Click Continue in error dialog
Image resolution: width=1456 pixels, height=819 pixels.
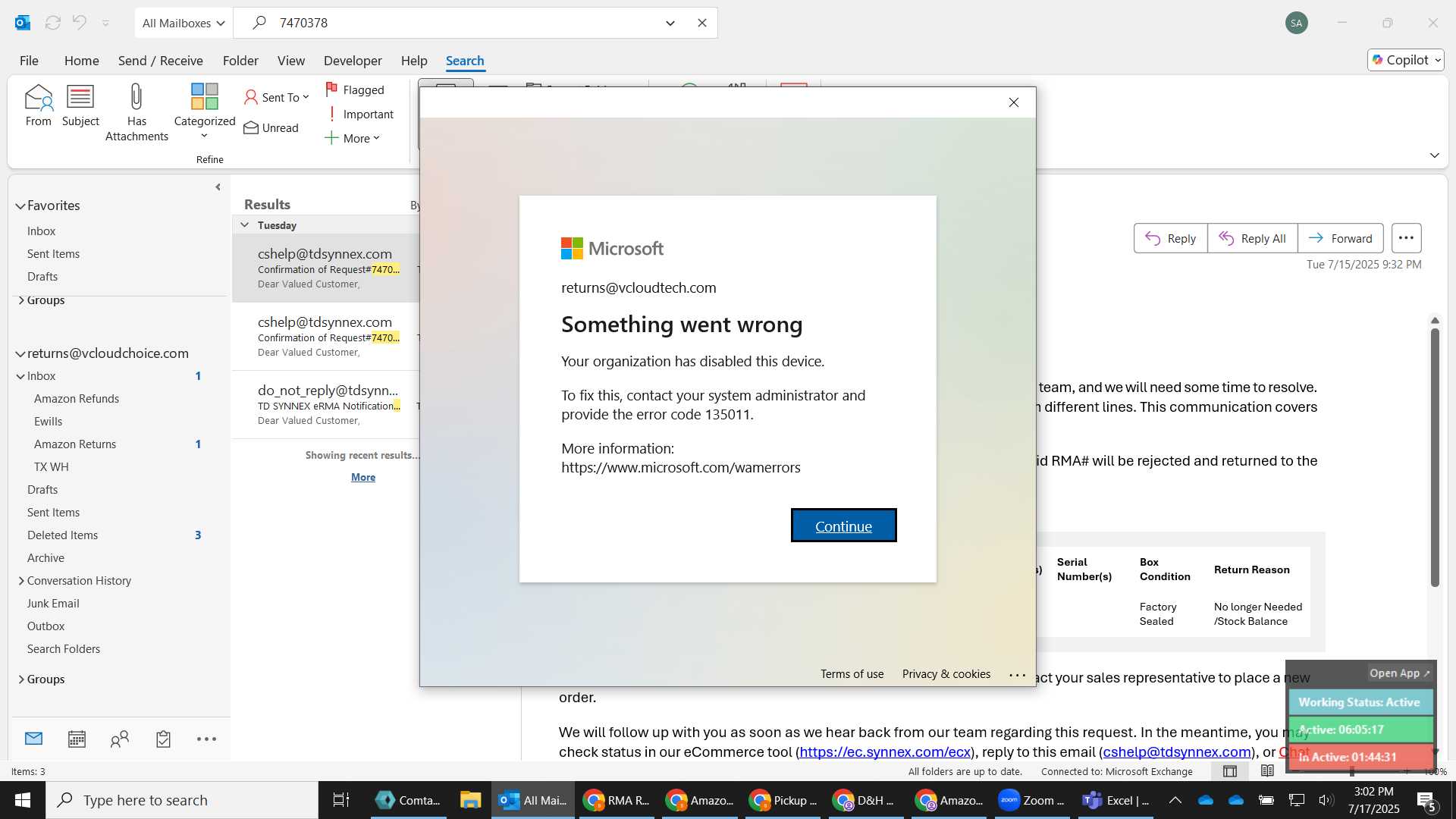(843, 526)
